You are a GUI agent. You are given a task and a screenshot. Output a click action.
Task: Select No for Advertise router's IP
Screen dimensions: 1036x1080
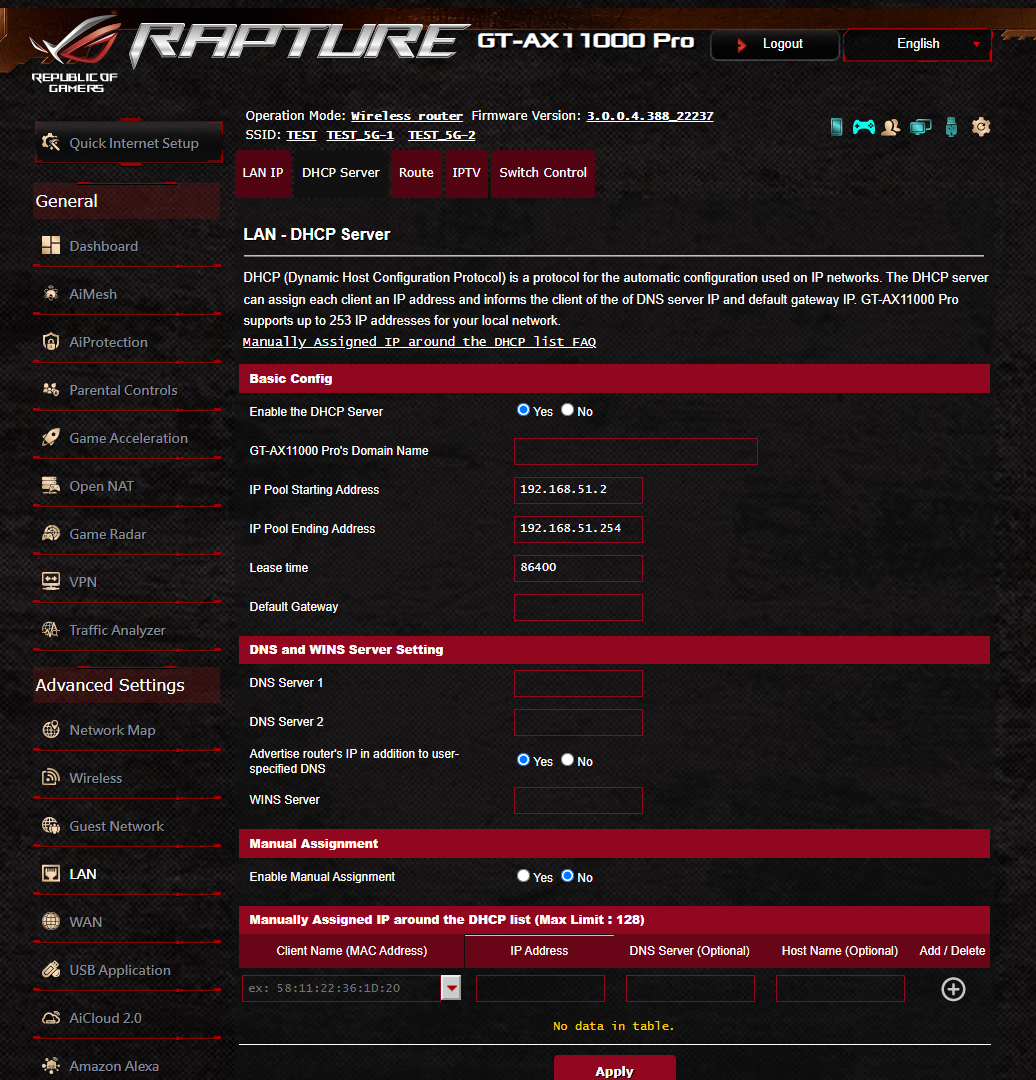pyautogui.click(x=568, y=760)
